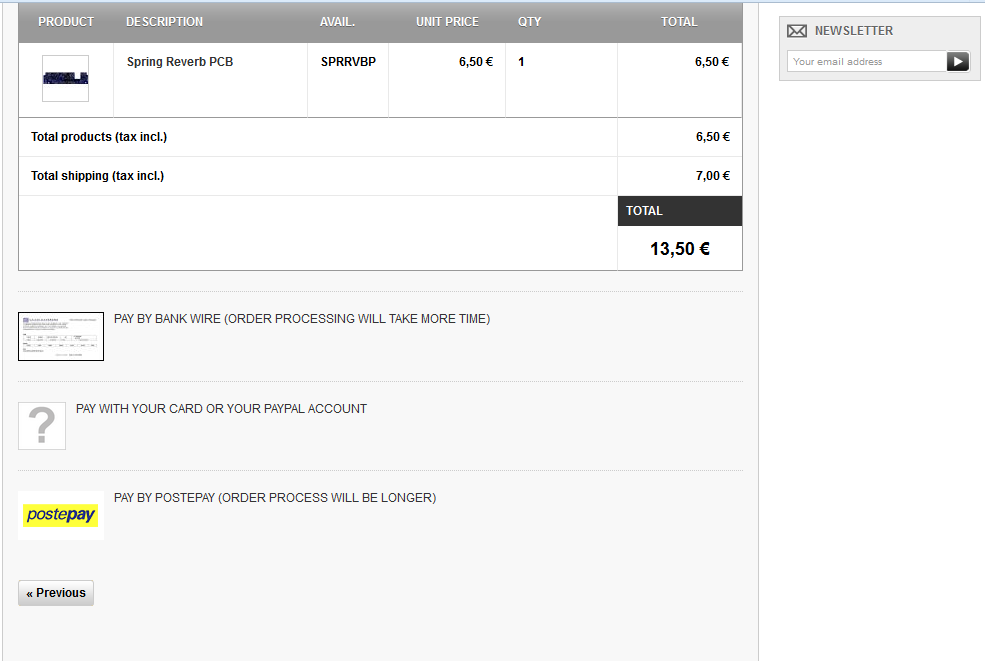Screen dimensions: 985x661
Task: Open the Spring Reverb PCB description link
Action: click(x=180, y=62)
